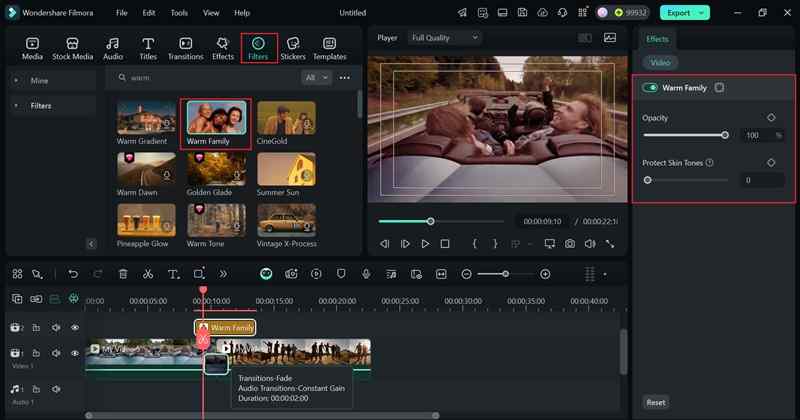Click the Protect Skin Tones help icon
Viewport: 800px width, 420px height.
coord(709,163)
